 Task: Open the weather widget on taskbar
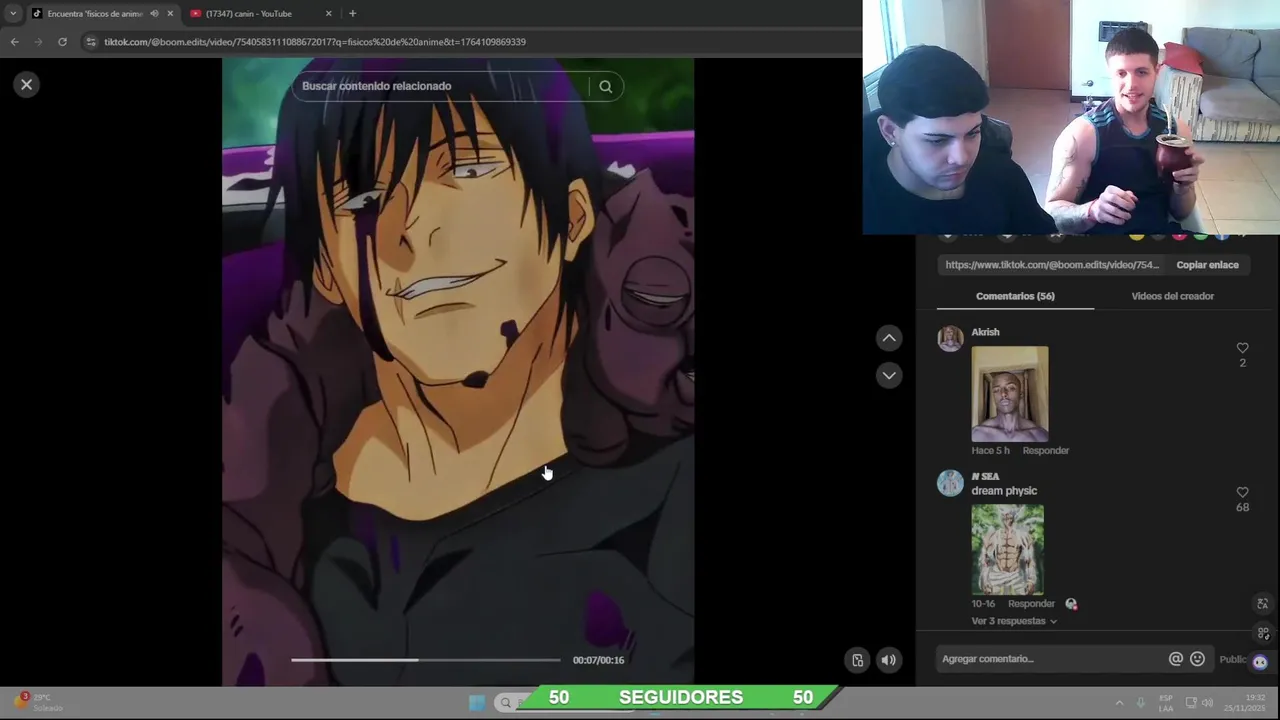[38, 702]
